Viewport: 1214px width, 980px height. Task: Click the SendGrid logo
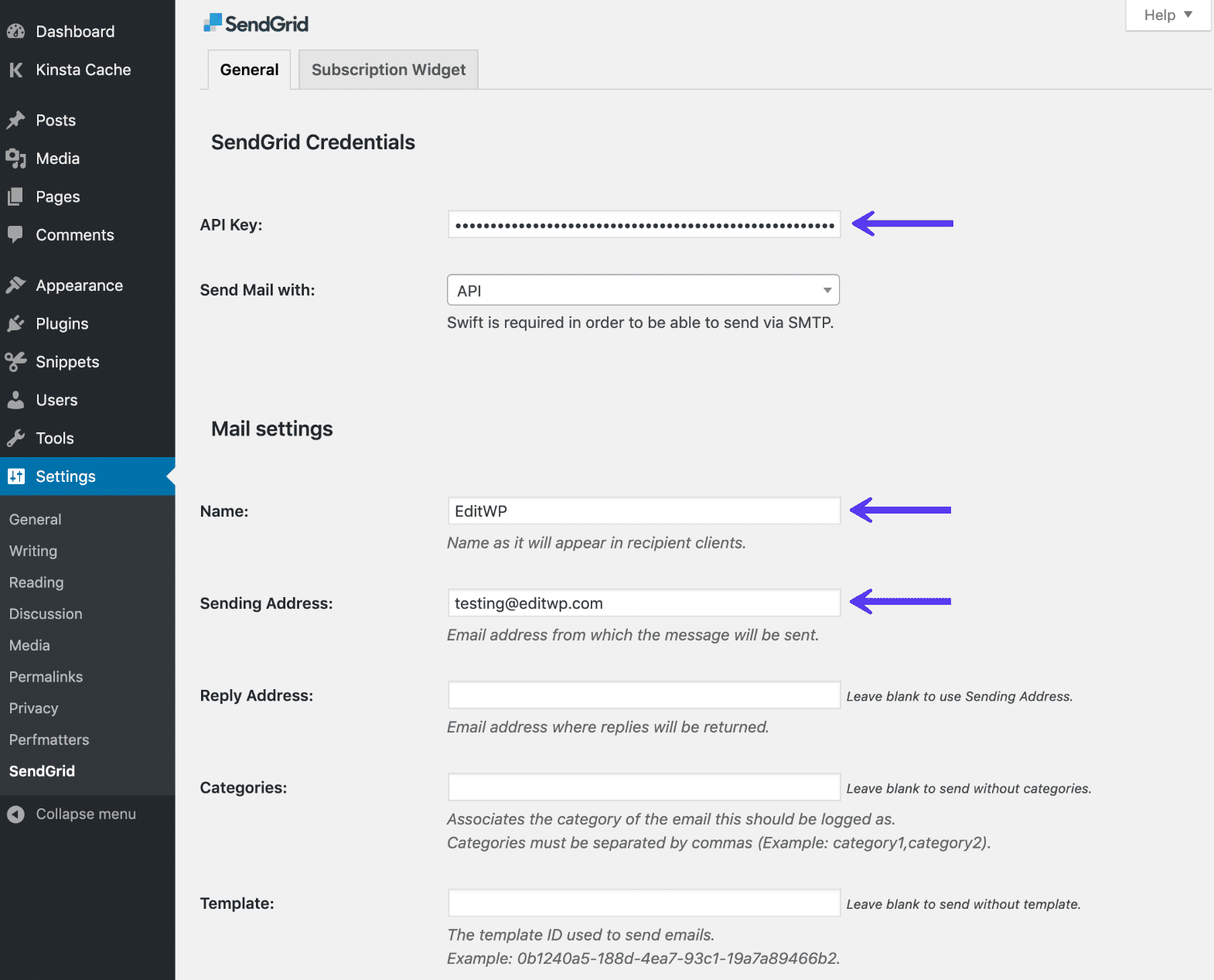256,24
